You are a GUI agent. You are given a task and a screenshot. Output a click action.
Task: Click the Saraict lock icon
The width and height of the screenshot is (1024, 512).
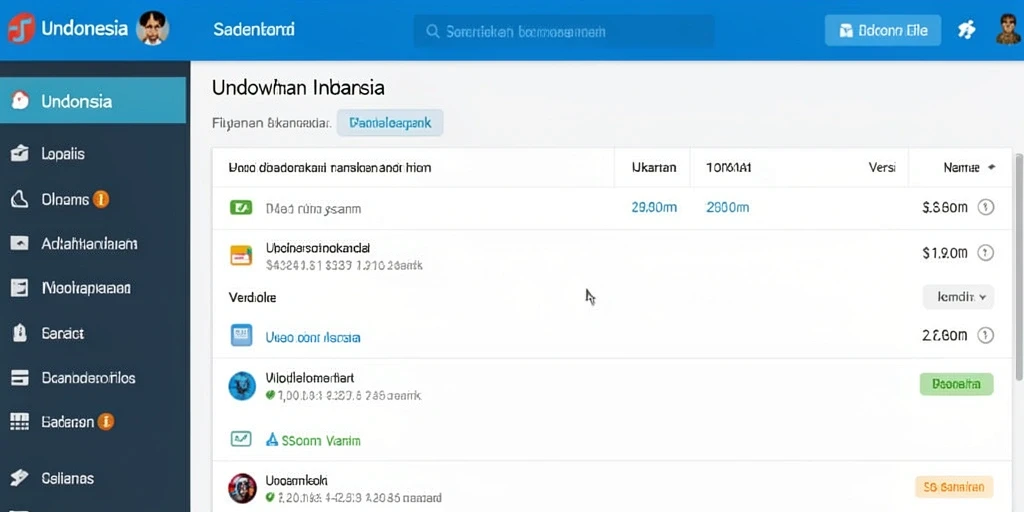(x=20, y=333)
